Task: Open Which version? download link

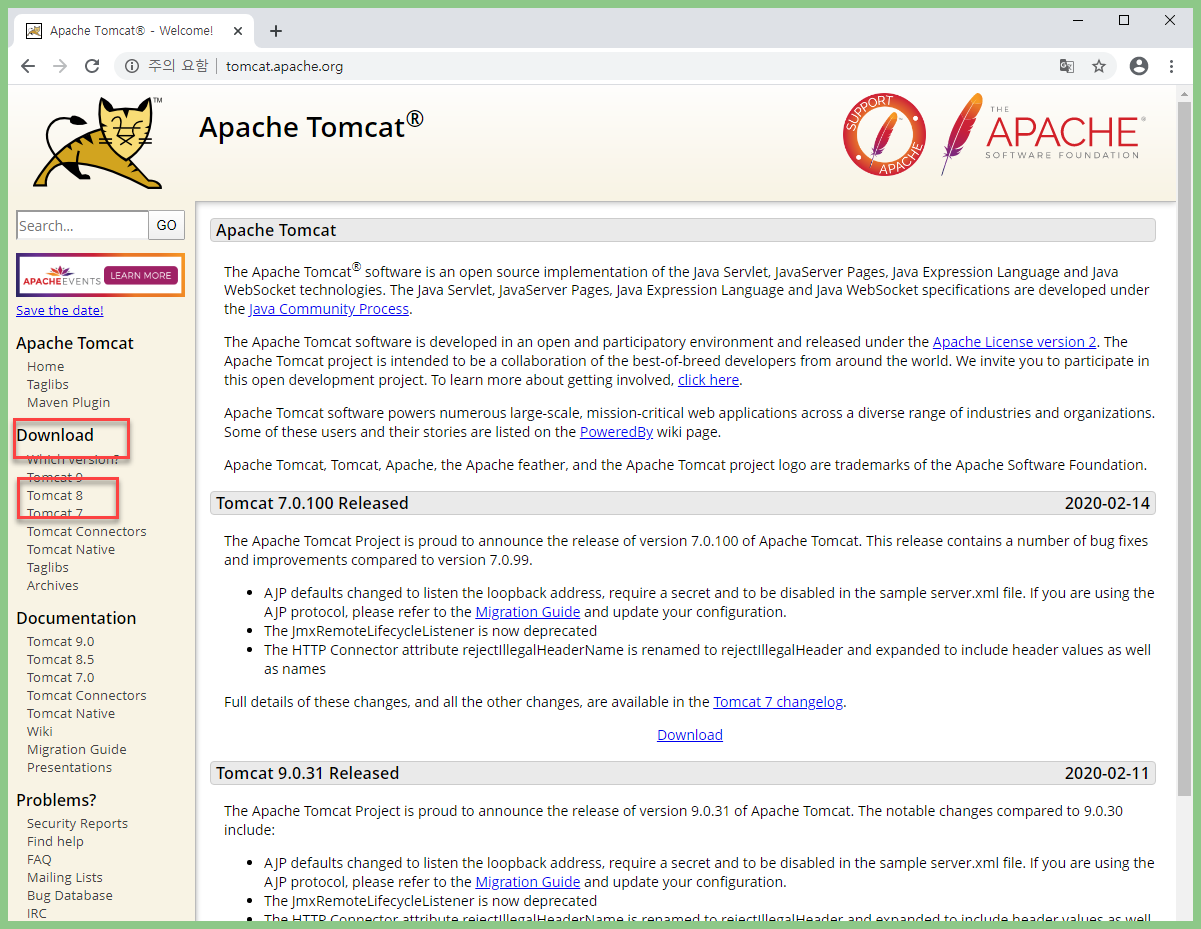Action: click(x=73, y=459)
